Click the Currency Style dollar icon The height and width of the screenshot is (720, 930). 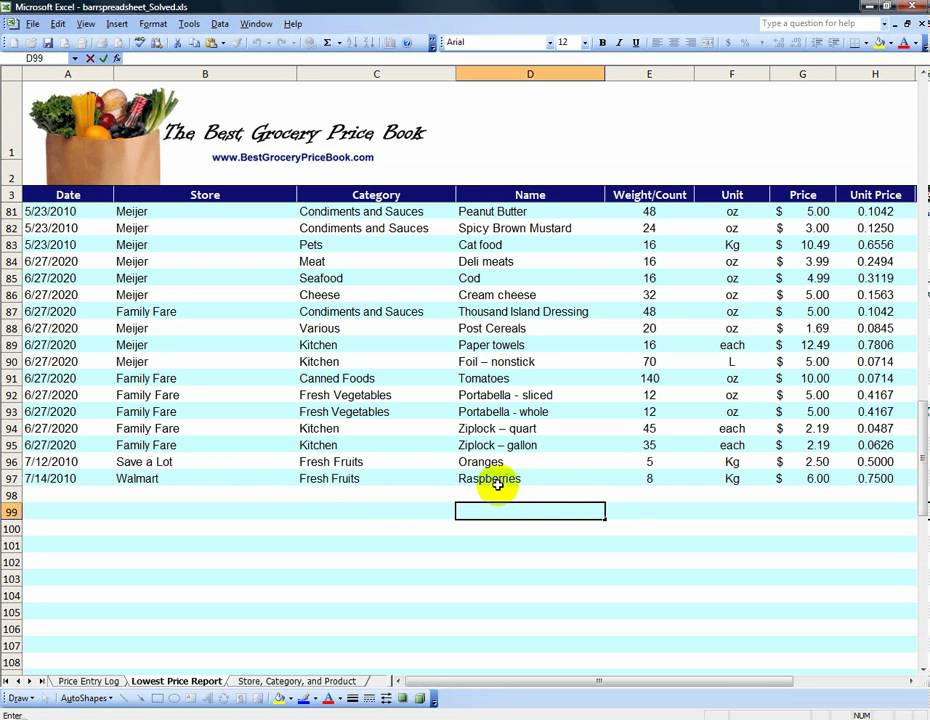click(x=728, y=43)
